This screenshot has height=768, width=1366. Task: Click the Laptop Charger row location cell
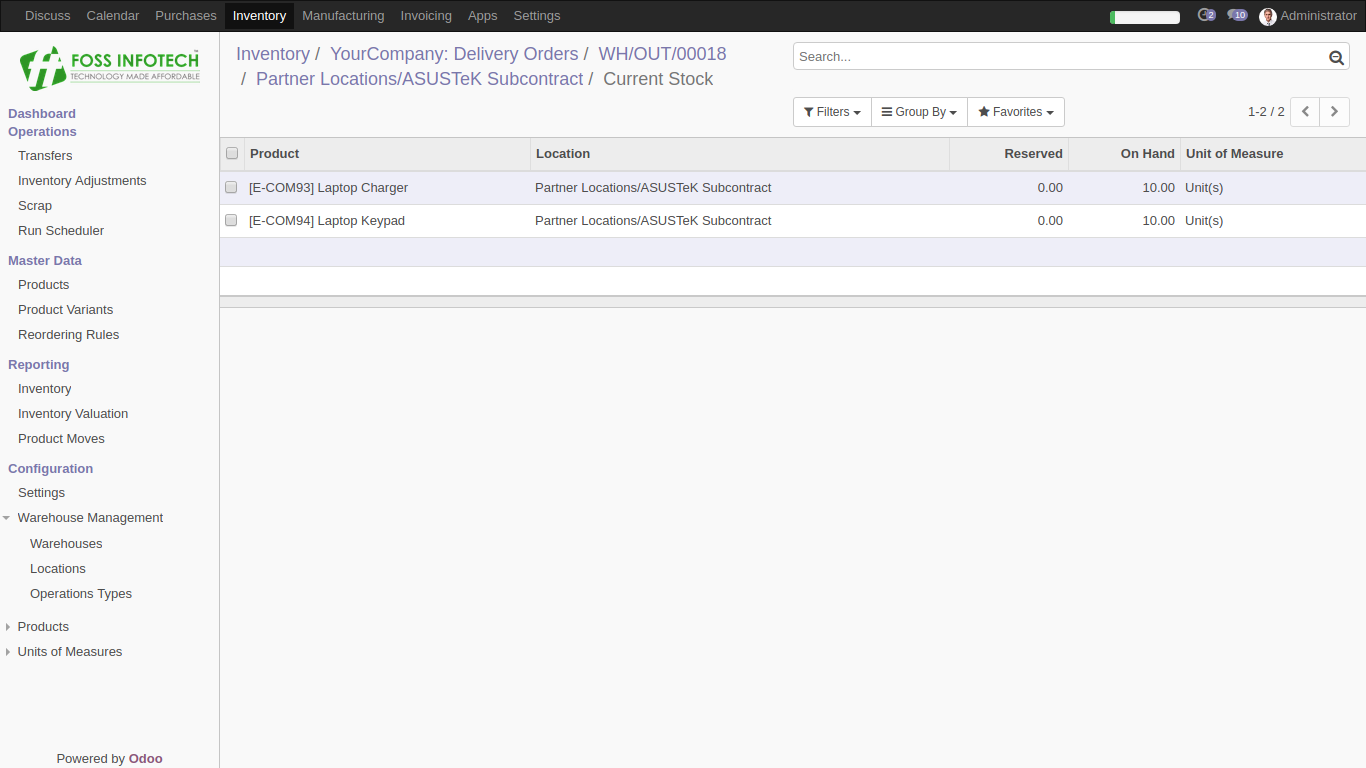pos(653,188)
